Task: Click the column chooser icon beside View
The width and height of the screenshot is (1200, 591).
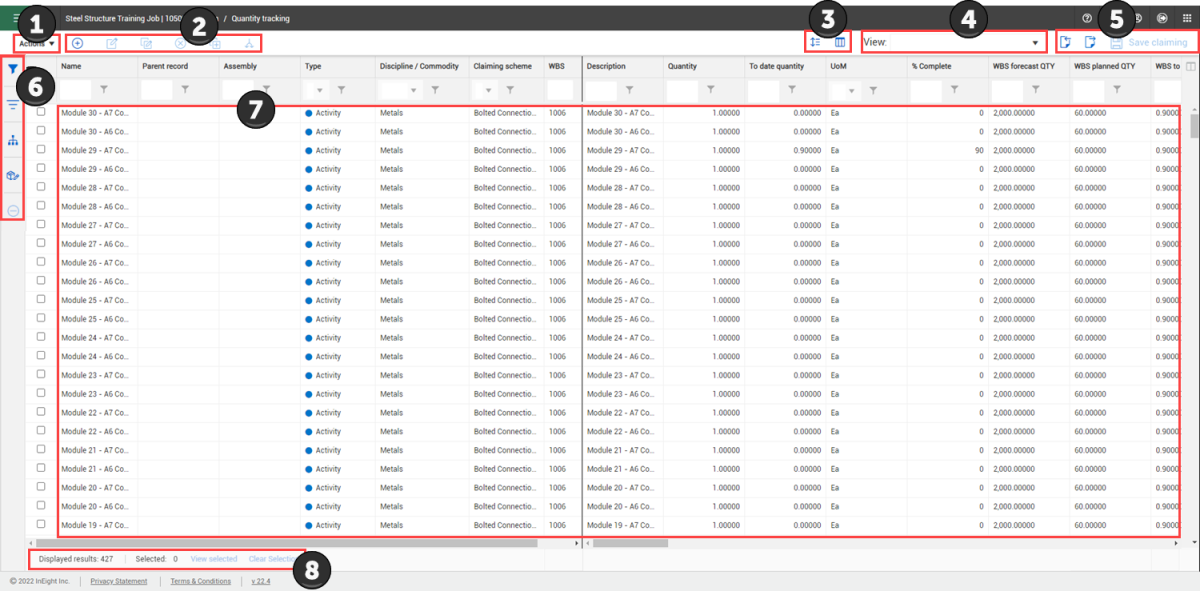Action: pyautogui.click(x=840, y=42)
